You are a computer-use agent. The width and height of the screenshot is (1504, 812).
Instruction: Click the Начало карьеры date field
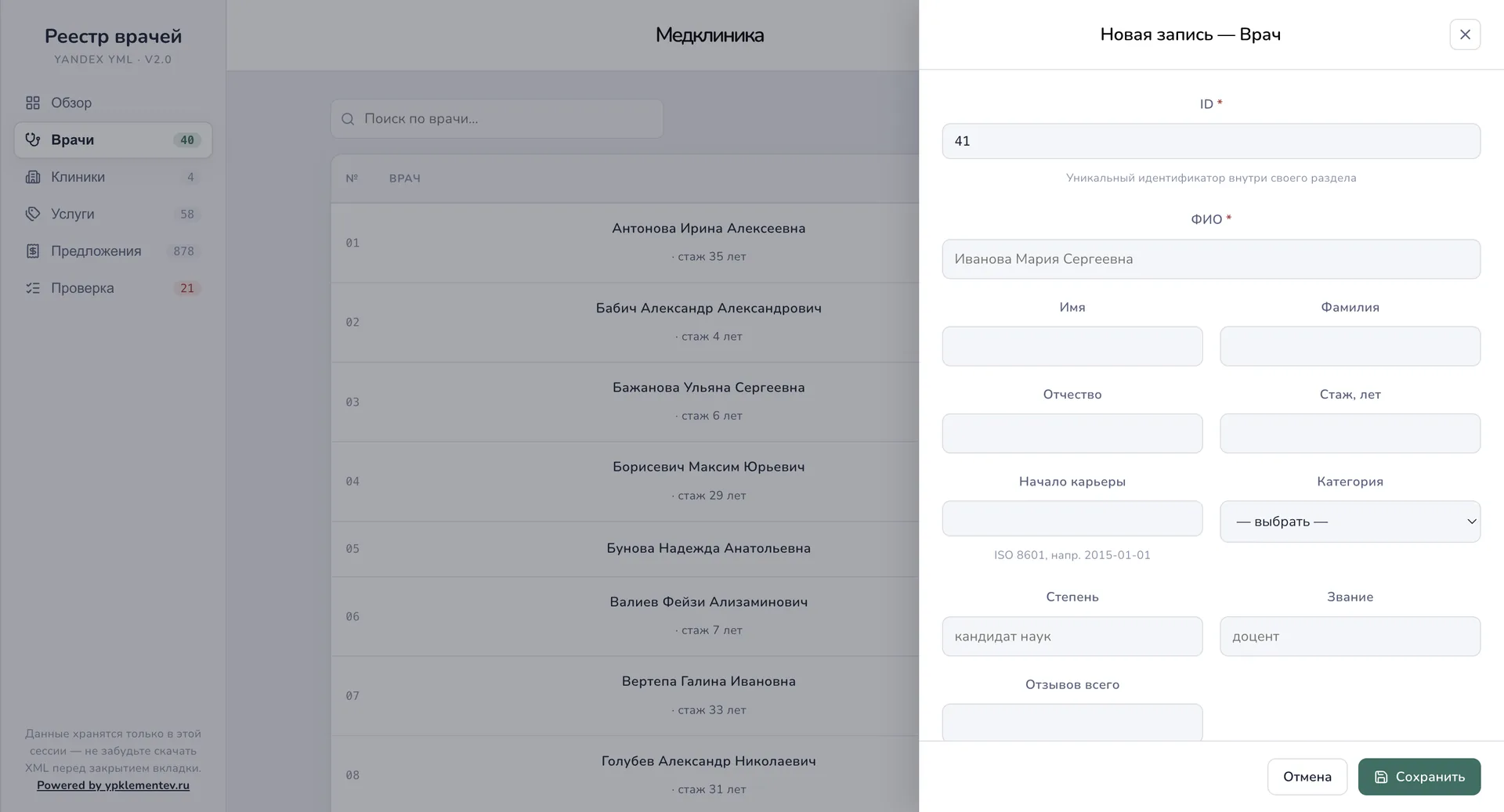coord(1072,518)
